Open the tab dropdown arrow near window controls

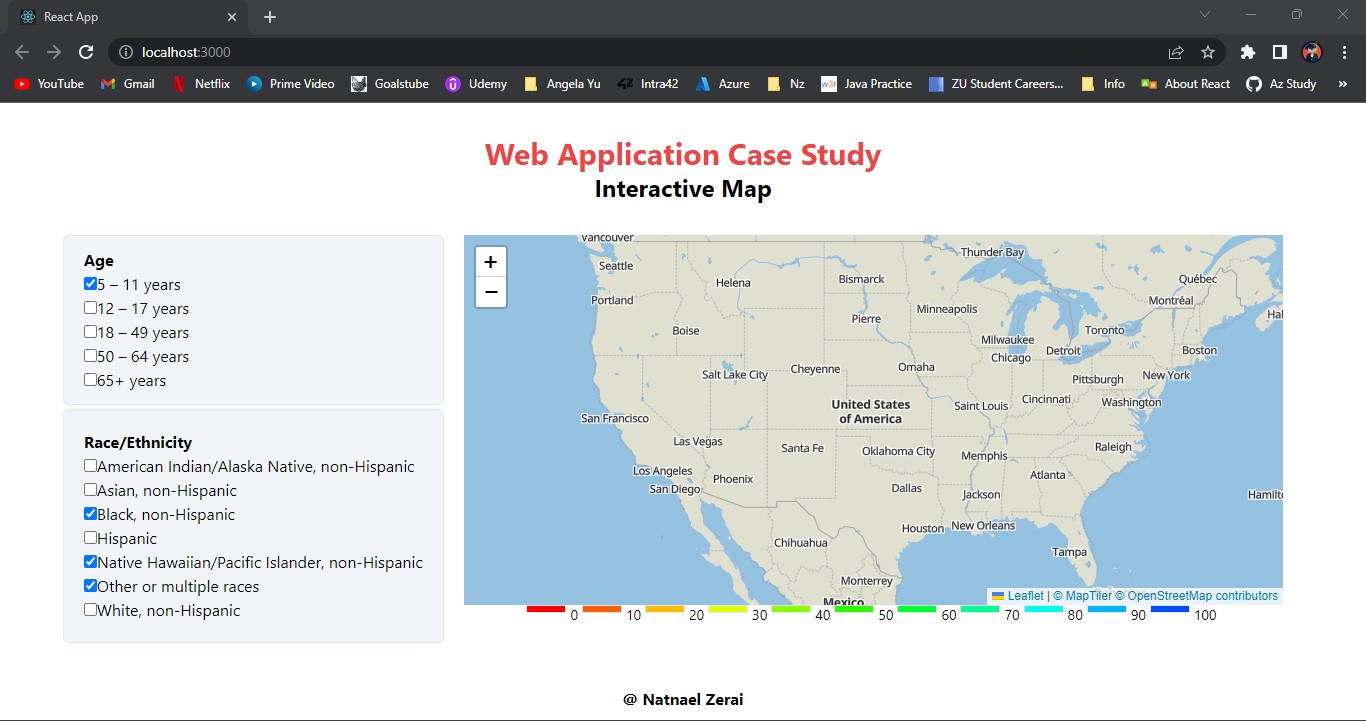point(1204,14)
